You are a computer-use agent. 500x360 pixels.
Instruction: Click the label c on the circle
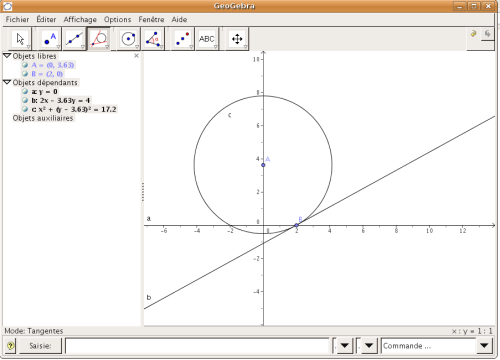pos(230,115)
